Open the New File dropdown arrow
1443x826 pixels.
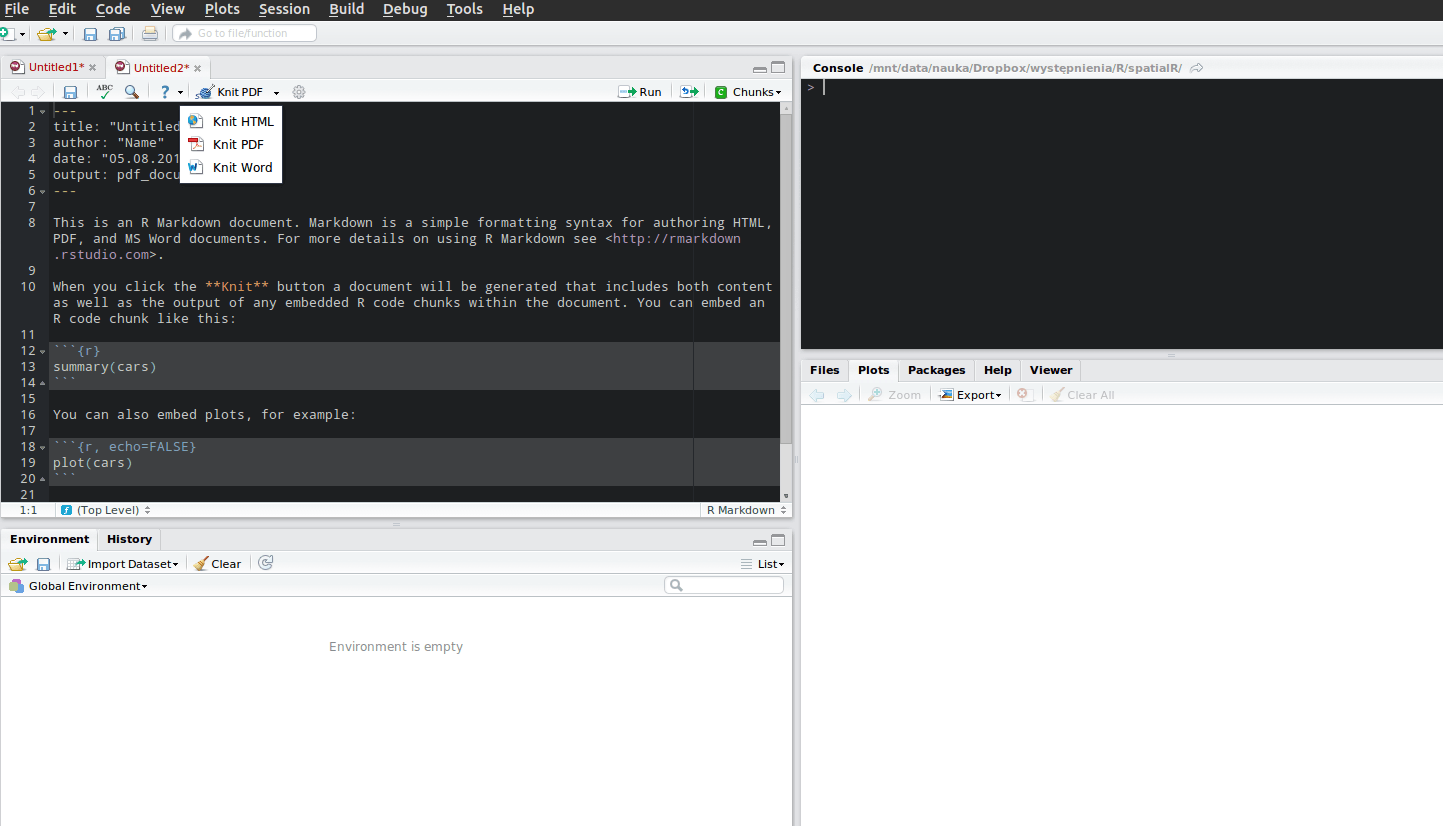[22, 34]
